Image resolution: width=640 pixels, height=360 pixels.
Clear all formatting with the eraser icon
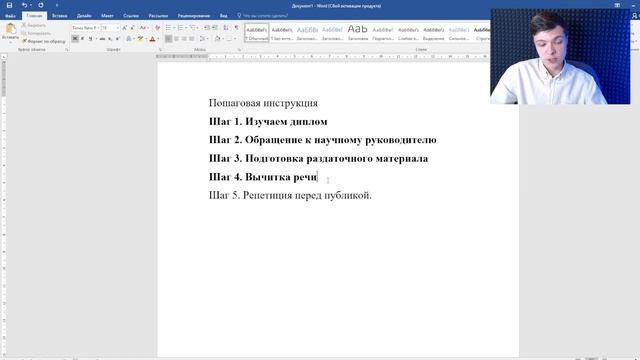pos(158,28)
